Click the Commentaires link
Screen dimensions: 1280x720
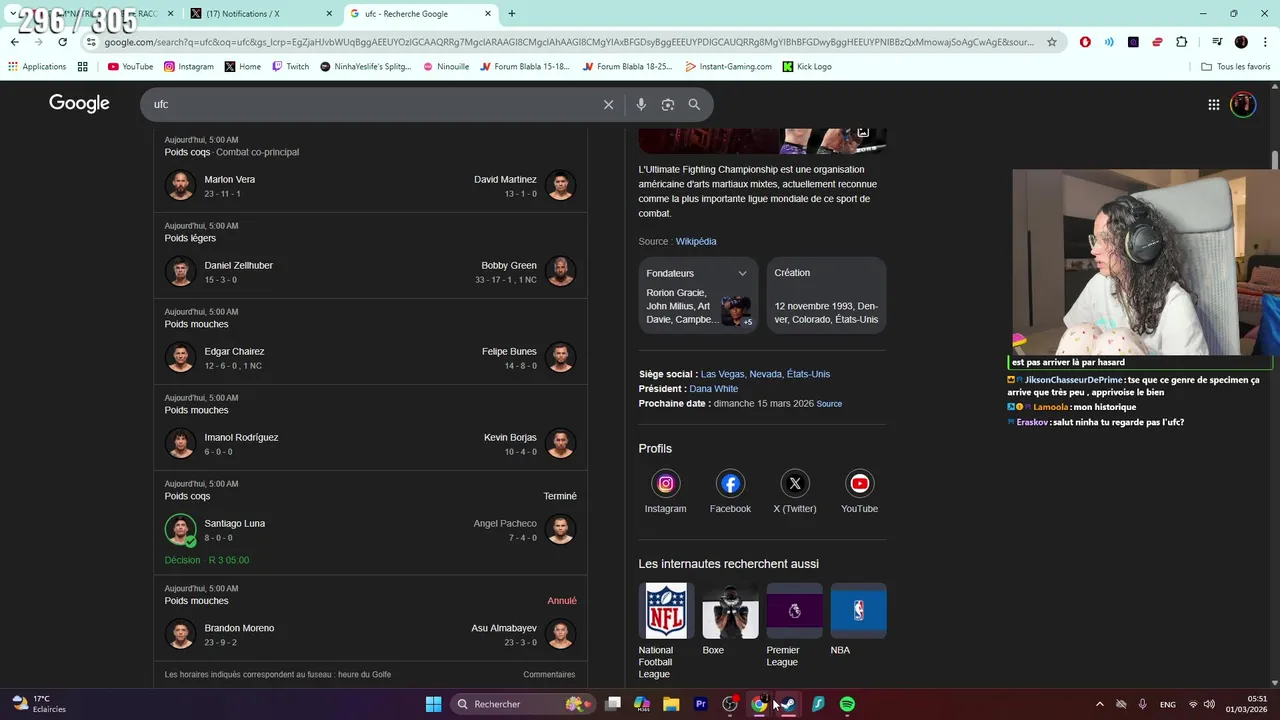coord(549,675)
